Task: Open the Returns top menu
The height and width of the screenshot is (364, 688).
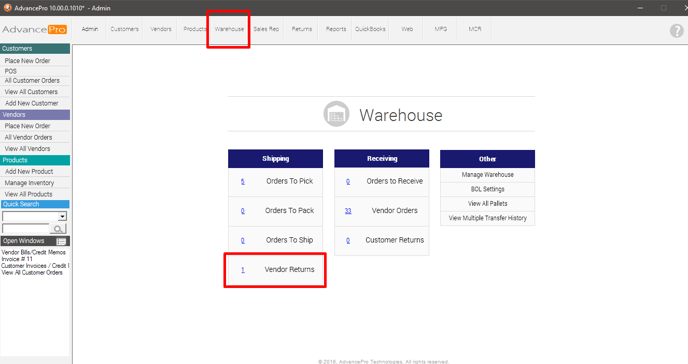Action: [301, 29]
